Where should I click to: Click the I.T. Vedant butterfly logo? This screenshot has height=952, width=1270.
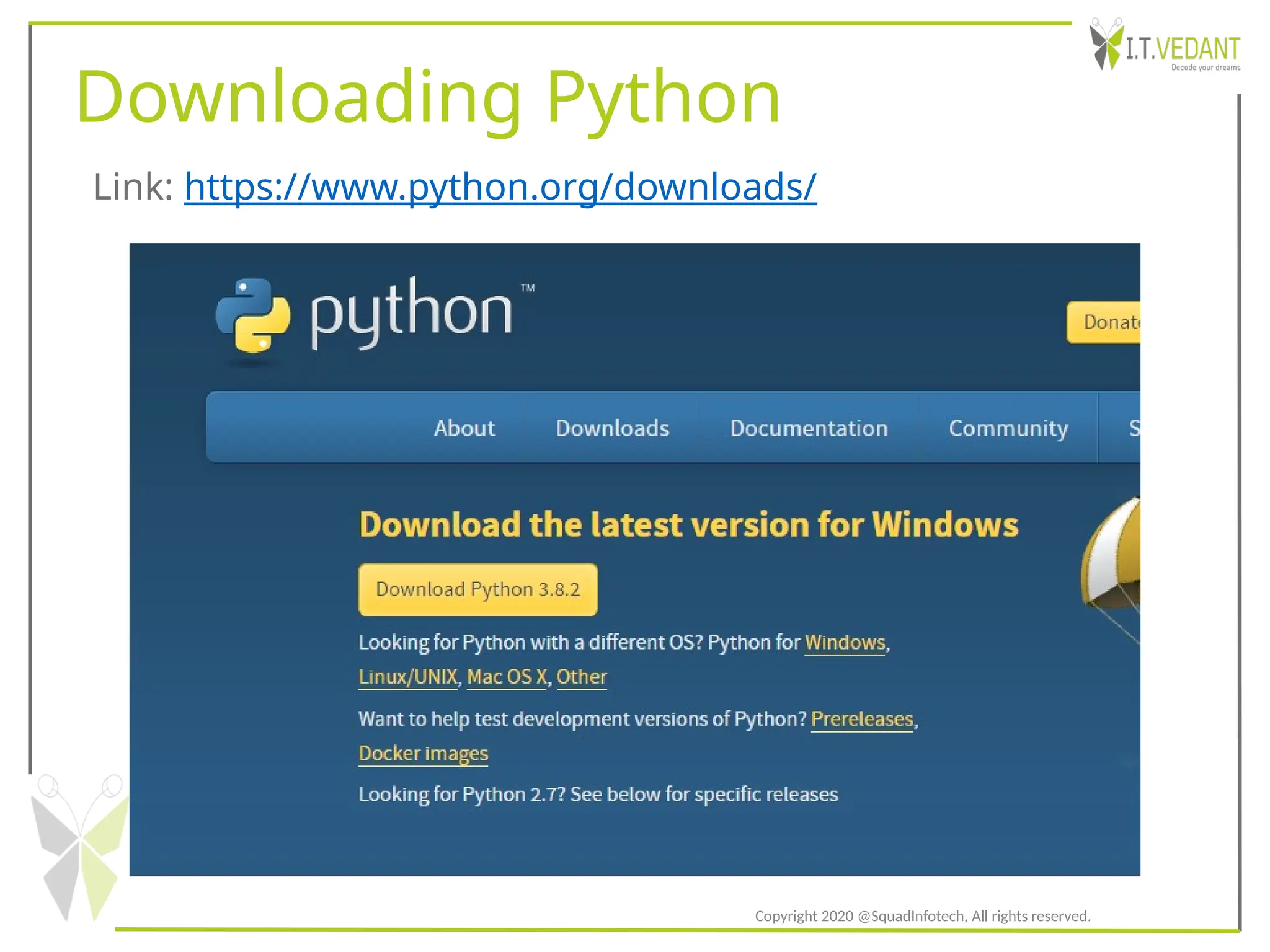point(1107,45)
